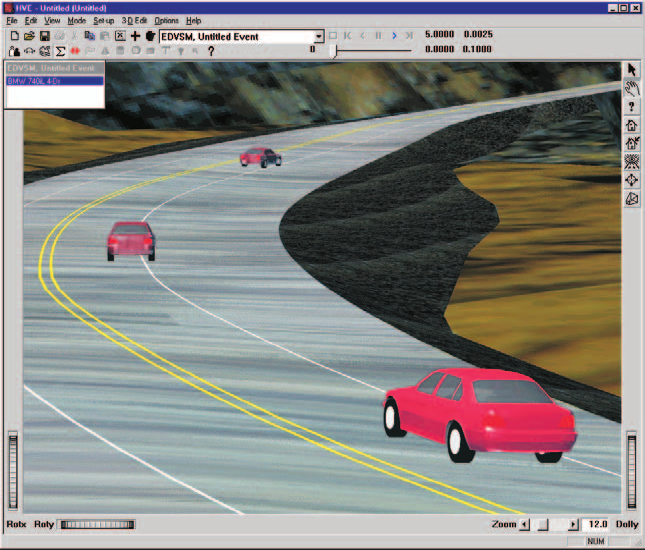This screenshot has width=645, height=550.
Task: Set home view with house-and-arrow icon
Action: tap(632, 143)
